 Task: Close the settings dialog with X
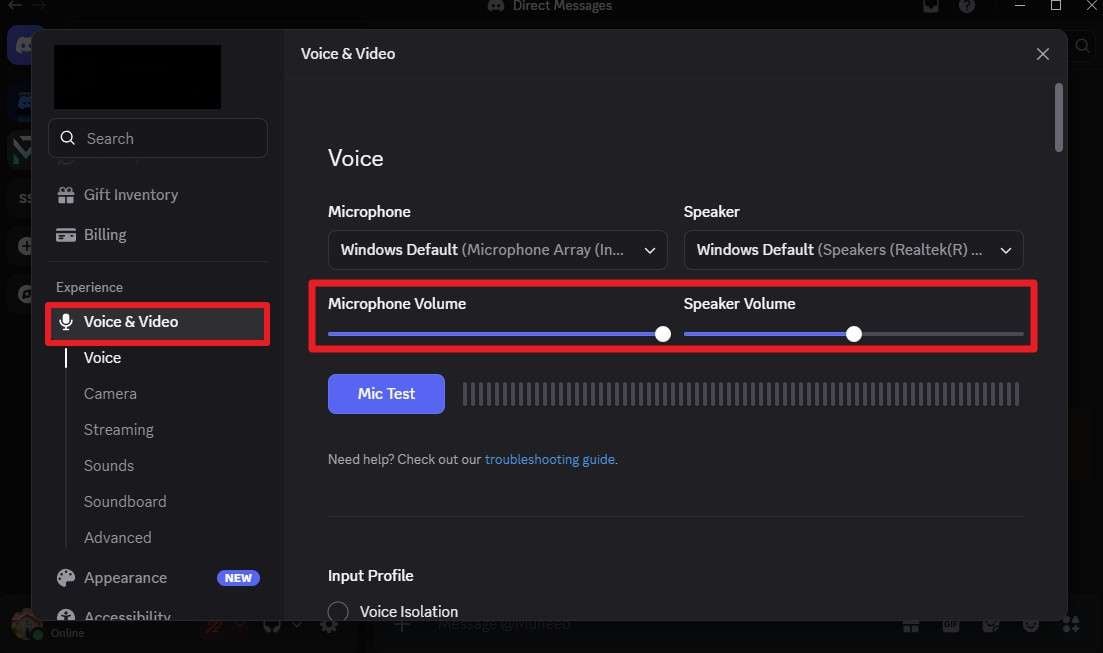(x=1042, y=54)
